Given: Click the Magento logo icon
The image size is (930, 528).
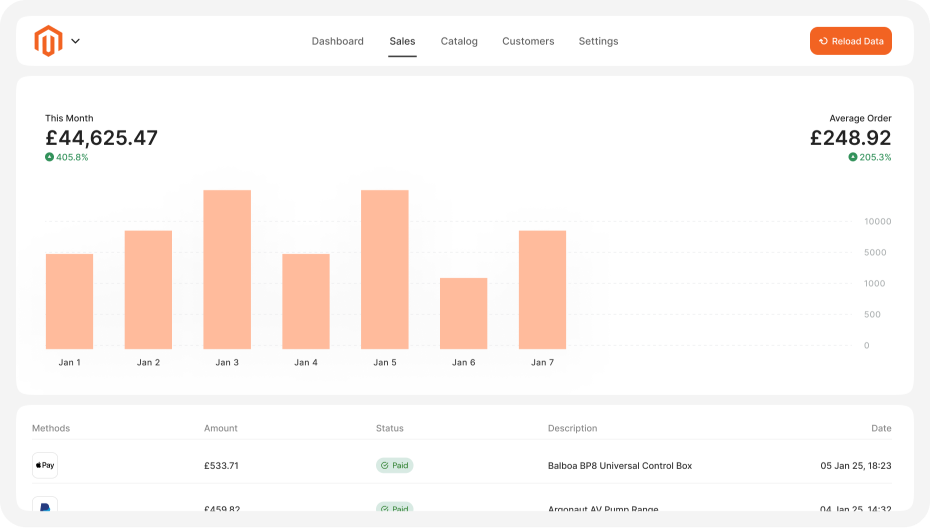Looking at the screenshot, I should coord(48,41).
